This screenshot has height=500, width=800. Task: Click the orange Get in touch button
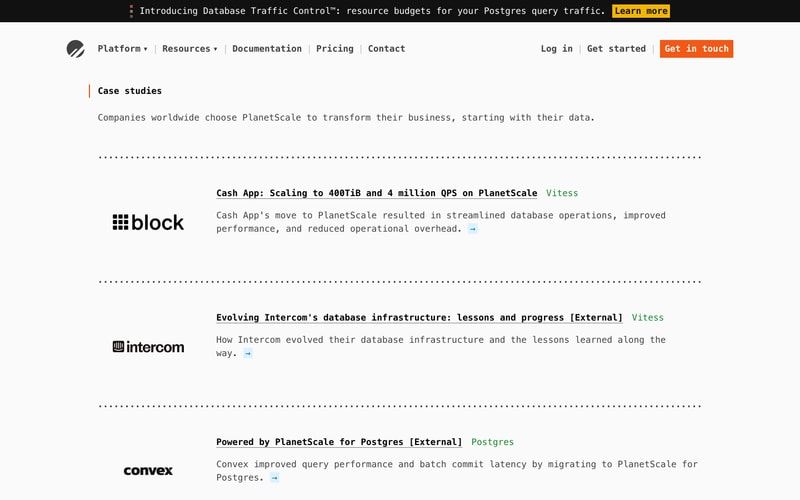pos(696,49)
